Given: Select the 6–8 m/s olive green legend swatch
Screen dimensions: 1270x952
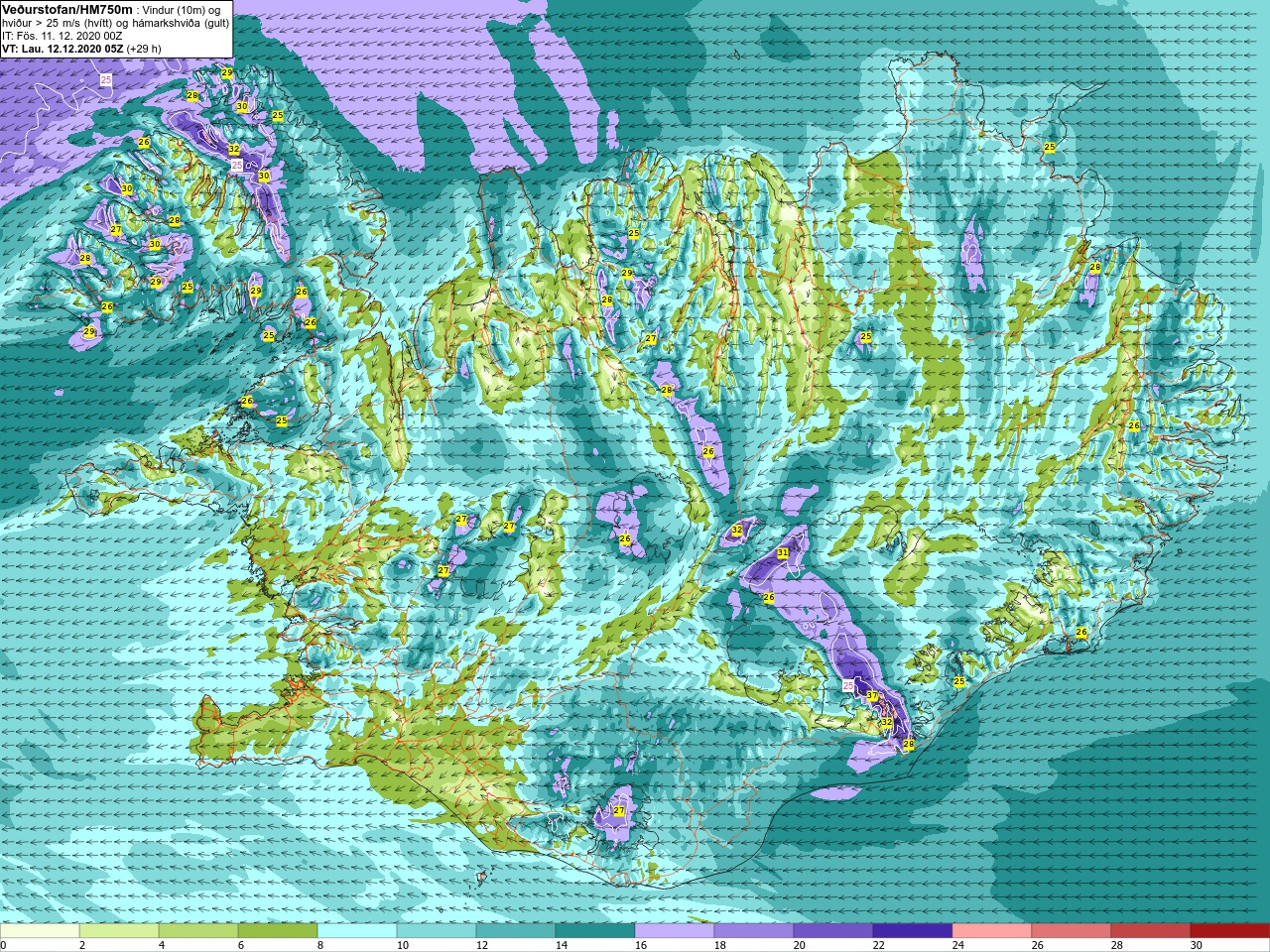Looking at the screenshot, I should pyautogui.click(x=278, y=930).
